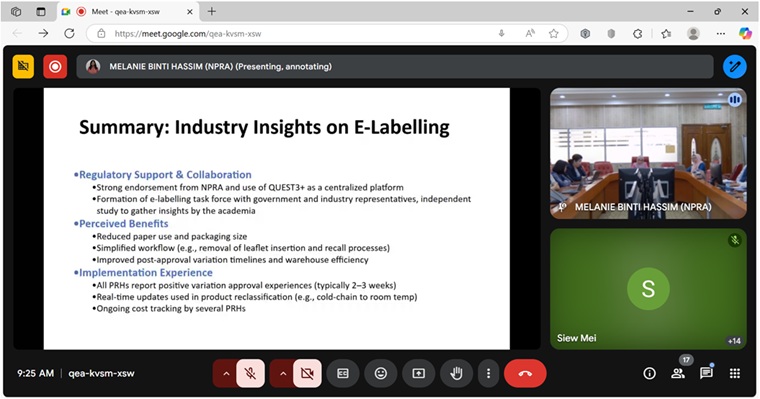Start presenting your screen
The image size is (760, 399).
coord(418,373)
